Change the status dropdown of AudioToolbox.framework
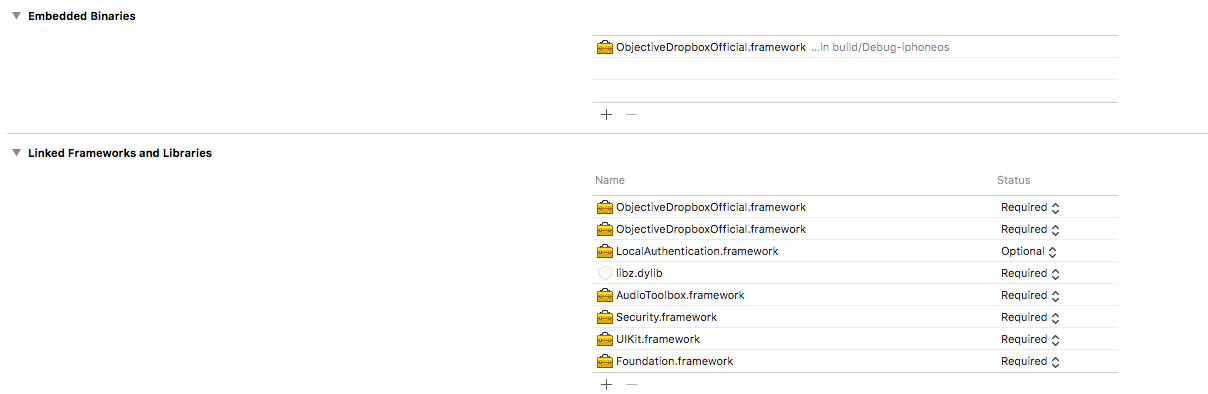Screen dimensions: 1208x394 [1030, 295]
